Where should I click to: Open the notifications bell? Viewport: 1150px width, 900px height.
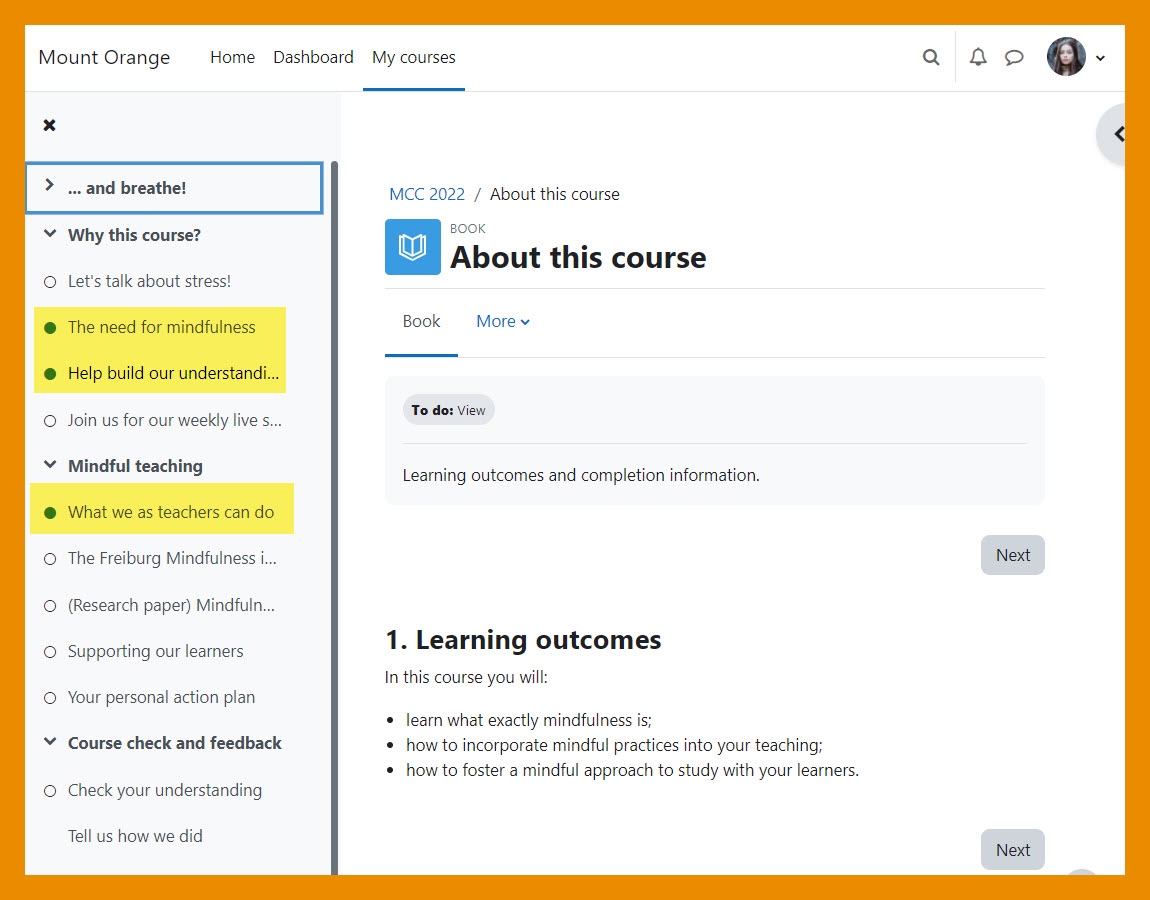(x=978, y=58)
